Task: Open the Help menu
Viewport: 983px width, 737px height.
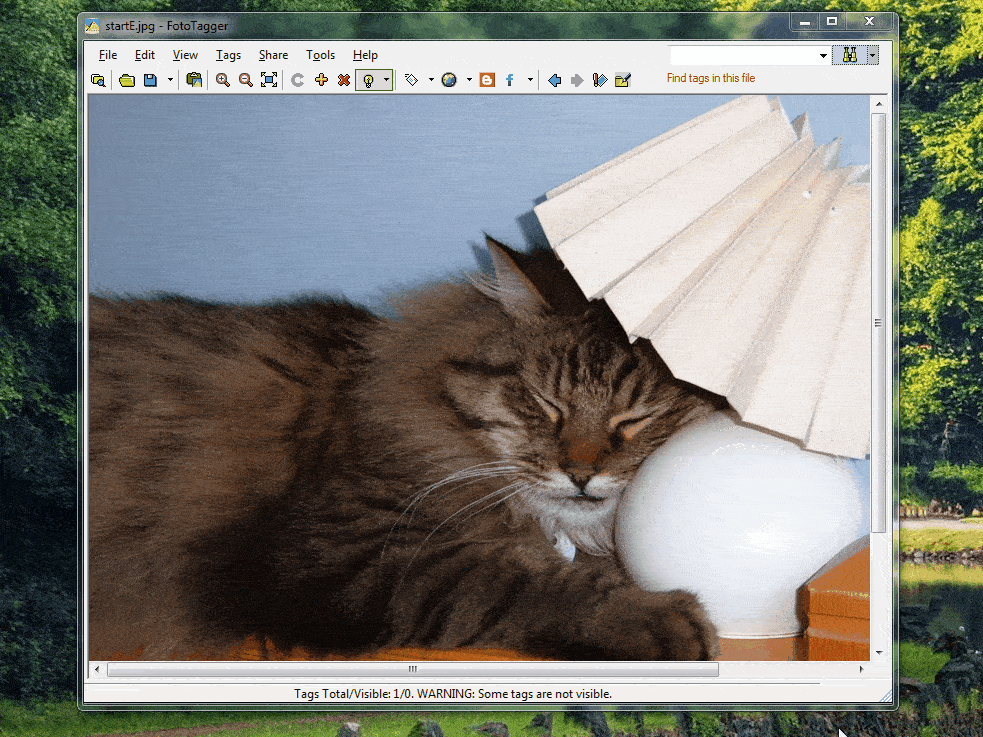Action: coord(365,55)
